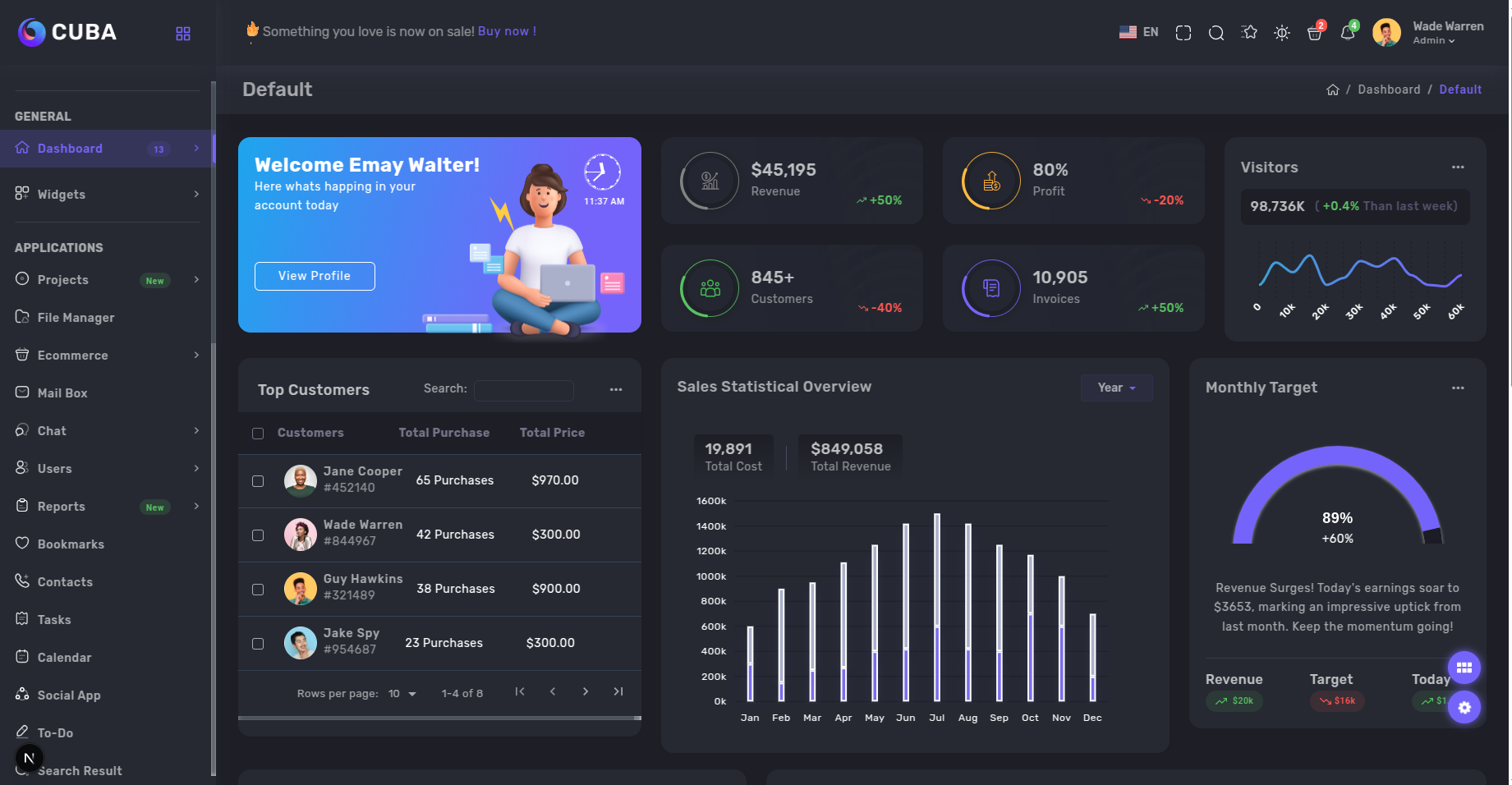Check the Guy Hawkins row checkbox

click(x=258, y=590)
